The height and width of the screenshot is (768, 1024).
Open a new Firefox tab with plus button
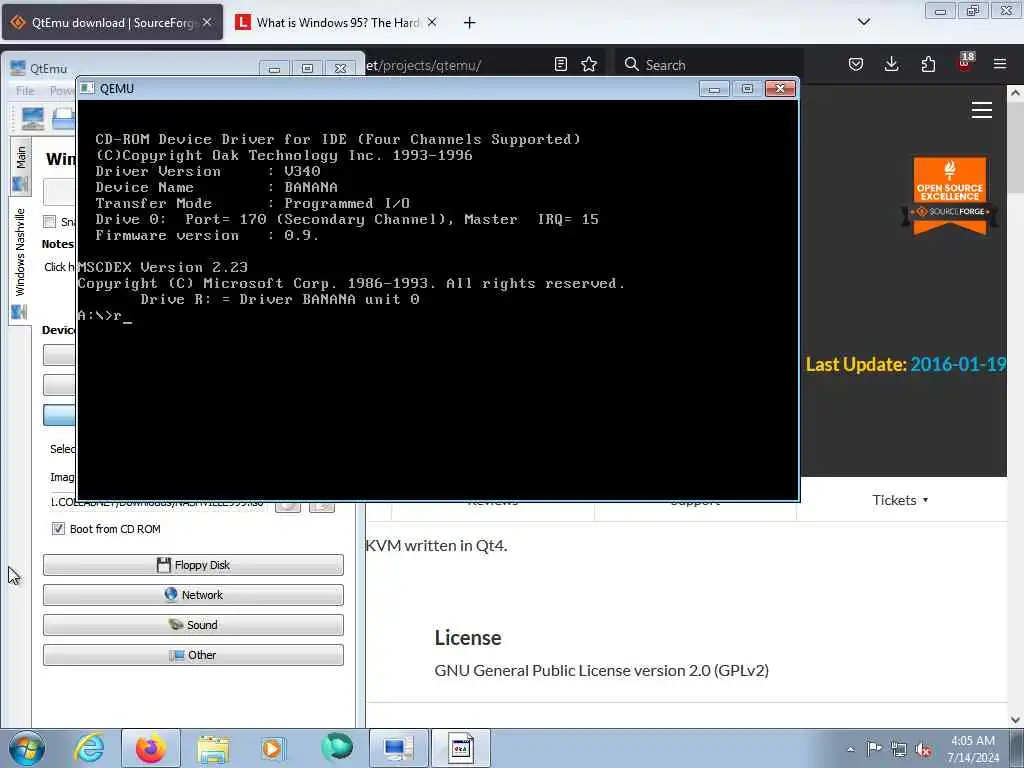(469, 23)
